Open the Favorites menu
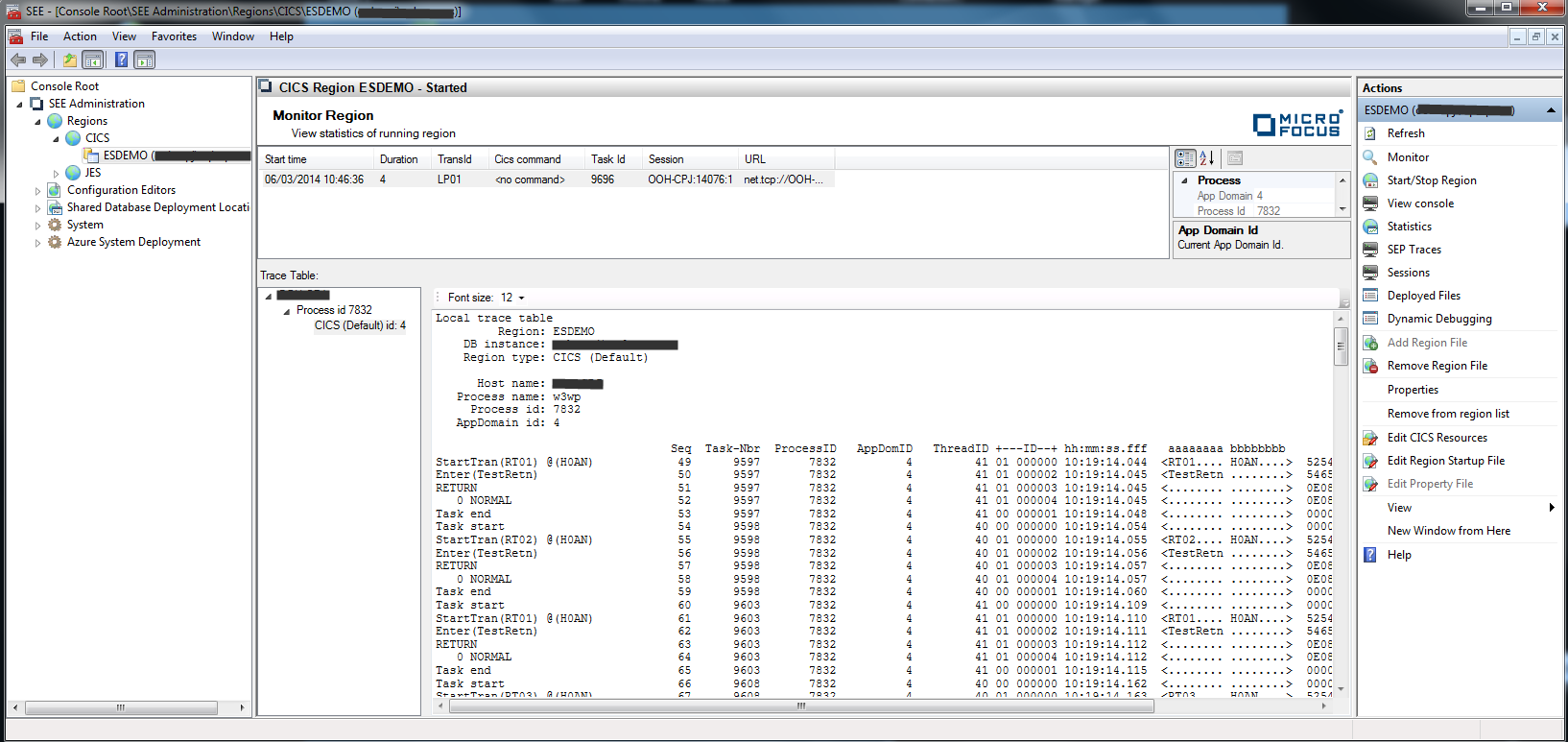 174,36
